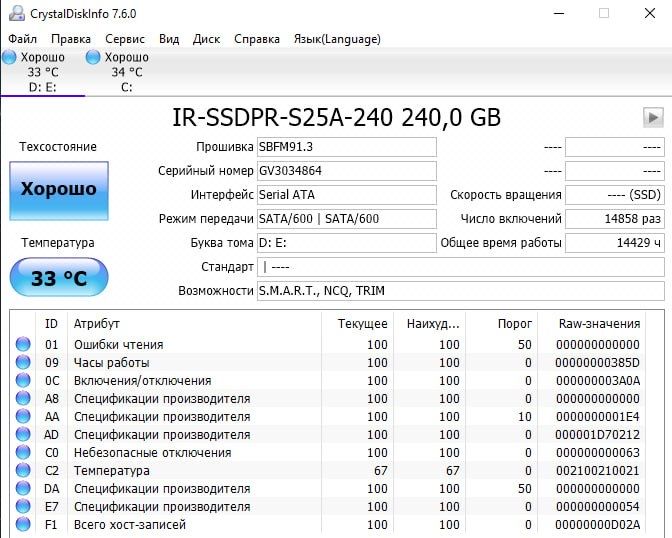The image size is (672, 538).
Task: Click raw value 000001D70212
Action: pos(597,435)
